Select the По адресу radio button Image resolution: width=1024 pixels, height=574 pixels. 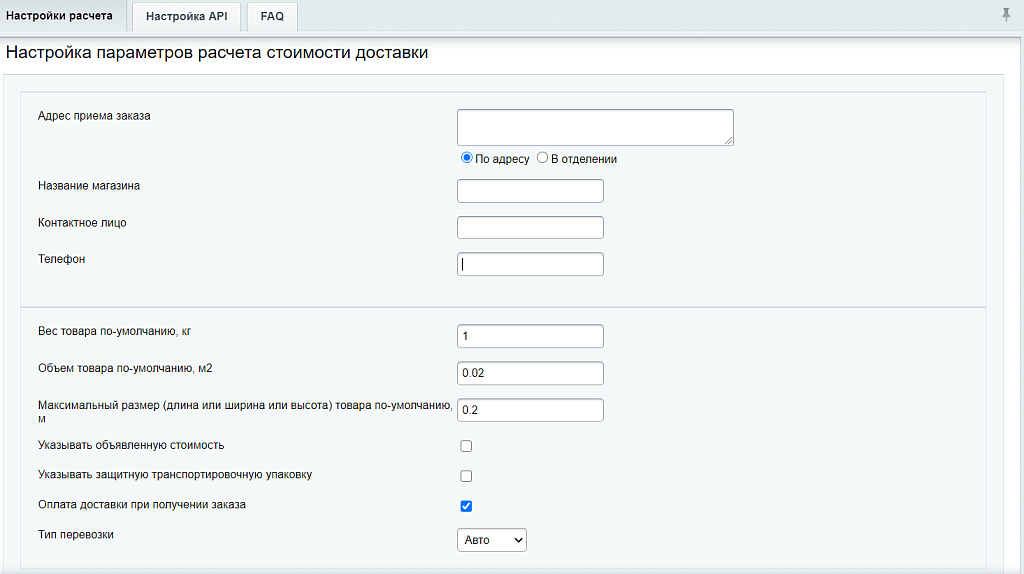click(x=466, y=158)
